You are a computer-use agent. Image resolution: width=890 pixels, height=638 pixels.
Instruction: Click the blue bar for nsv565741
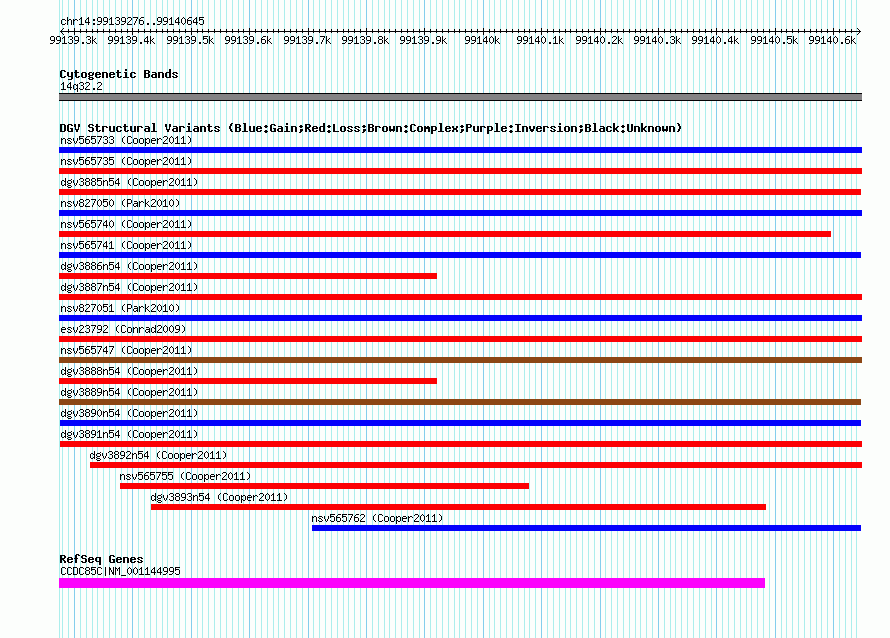tap(460, 255)
